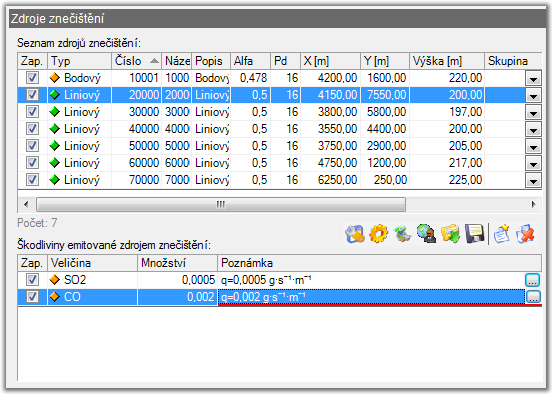Click the Y [m] column header
552x394 pixels.
point(385,61)
